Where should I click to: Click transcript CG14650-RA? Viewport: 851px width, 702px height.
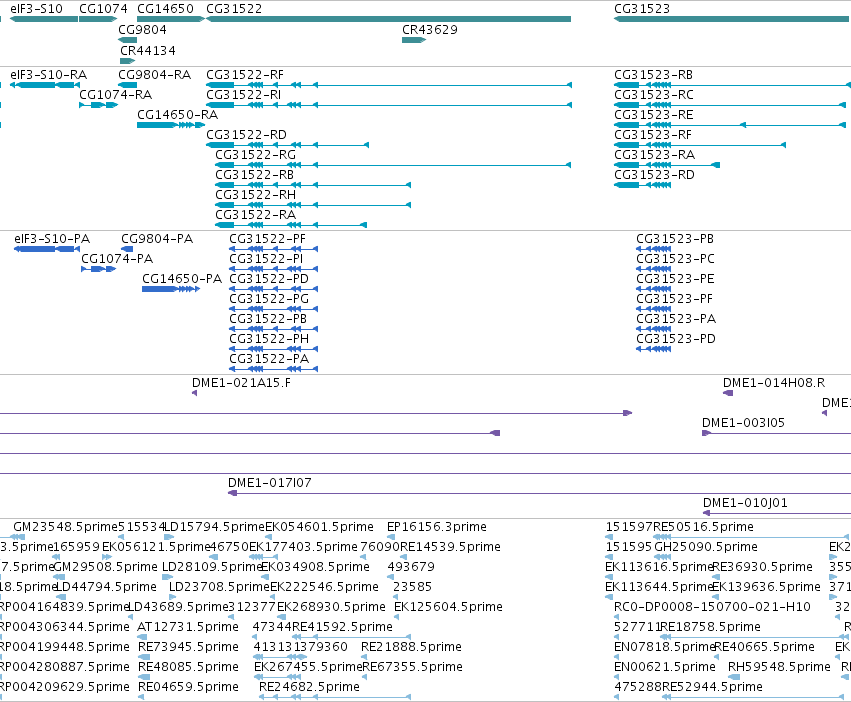click(171, 125)
